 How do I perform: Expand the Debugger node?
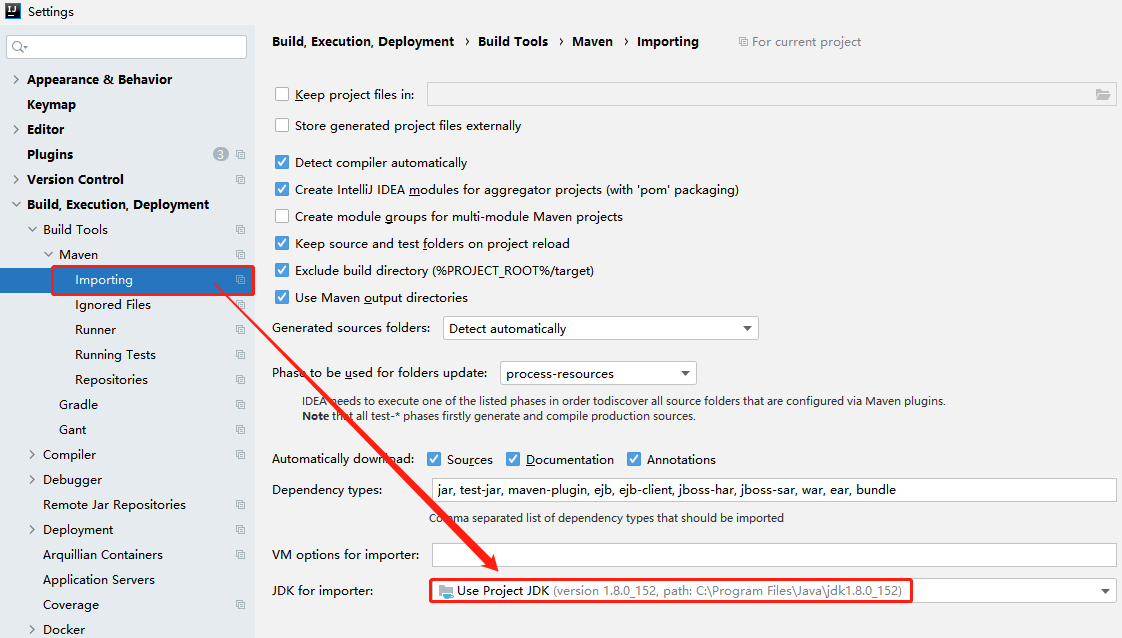(32, 480)
